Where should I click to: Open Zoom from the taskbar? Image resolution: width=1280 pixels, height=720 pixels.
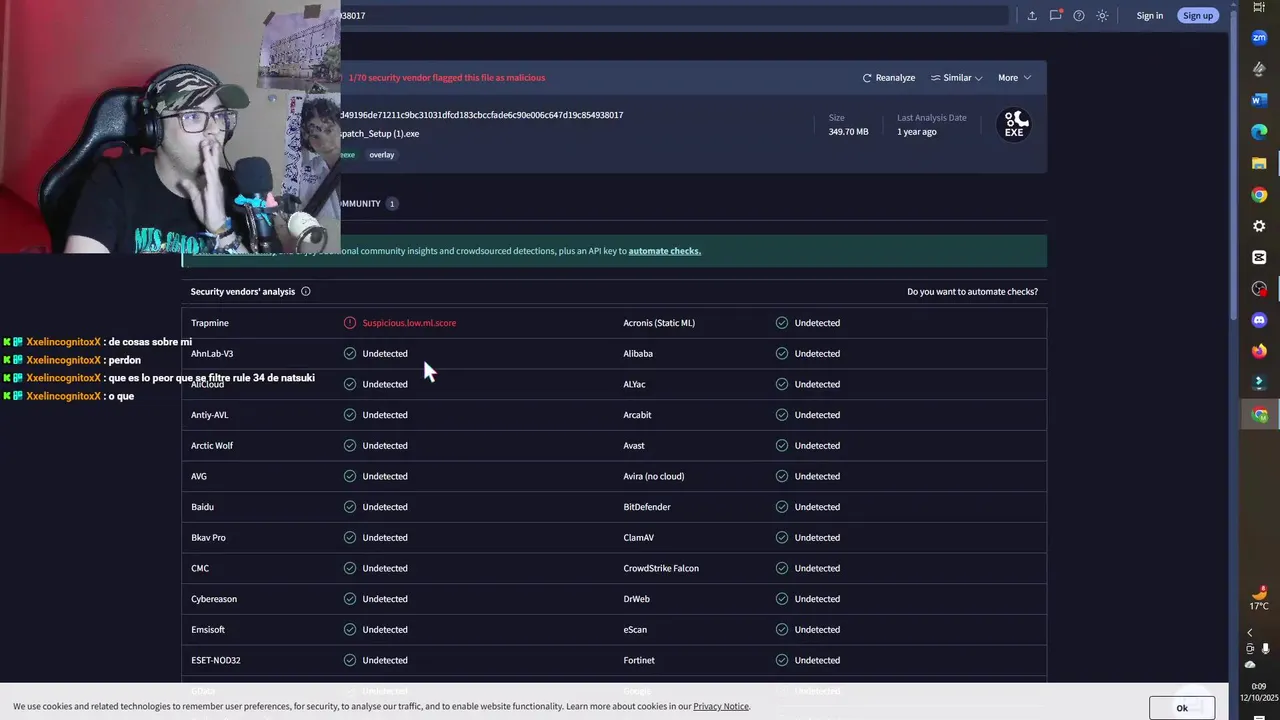pos(1259,37)
